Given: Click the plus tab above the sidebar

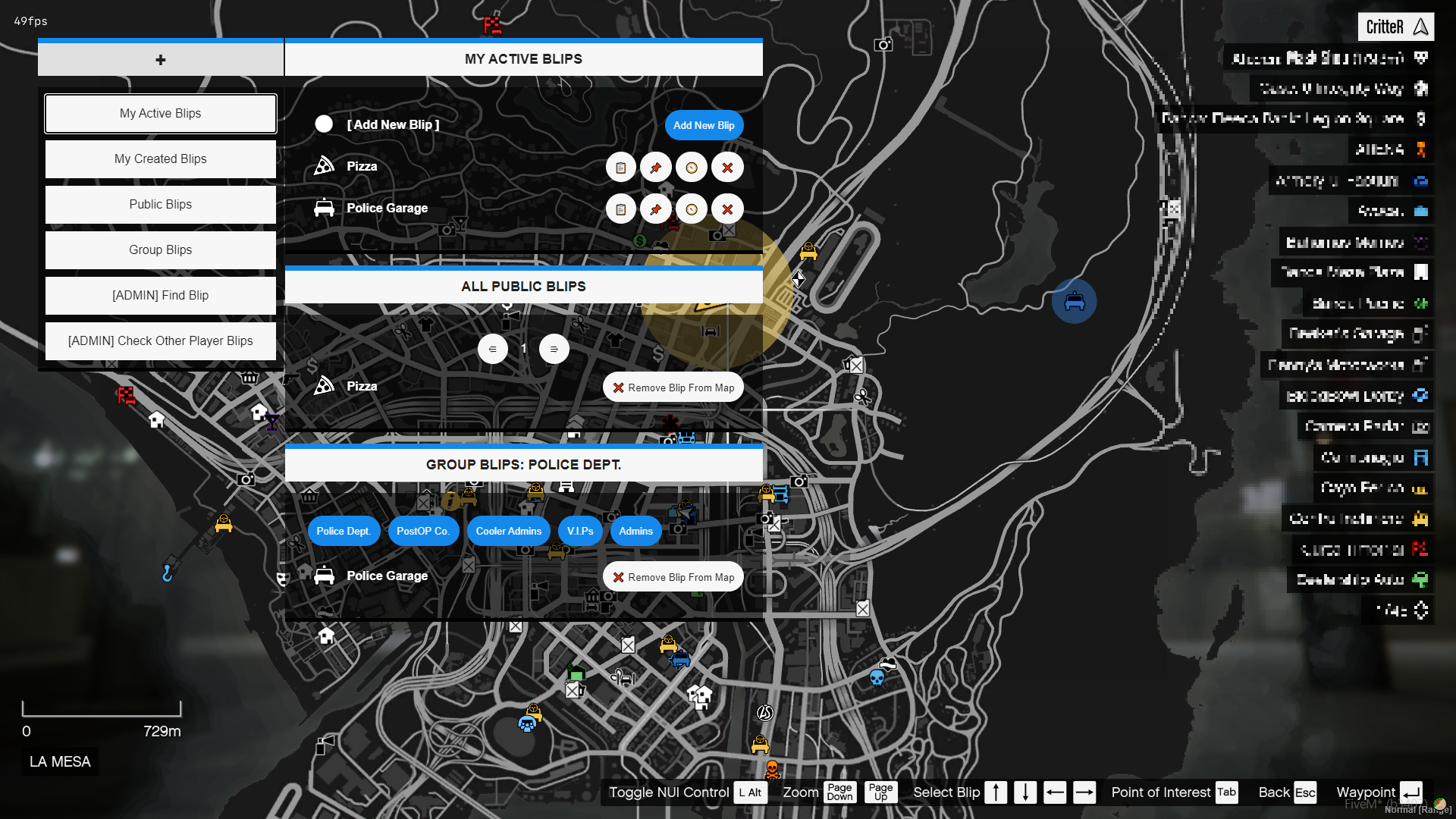Looking at the screenshot, I should coord(161,59).
